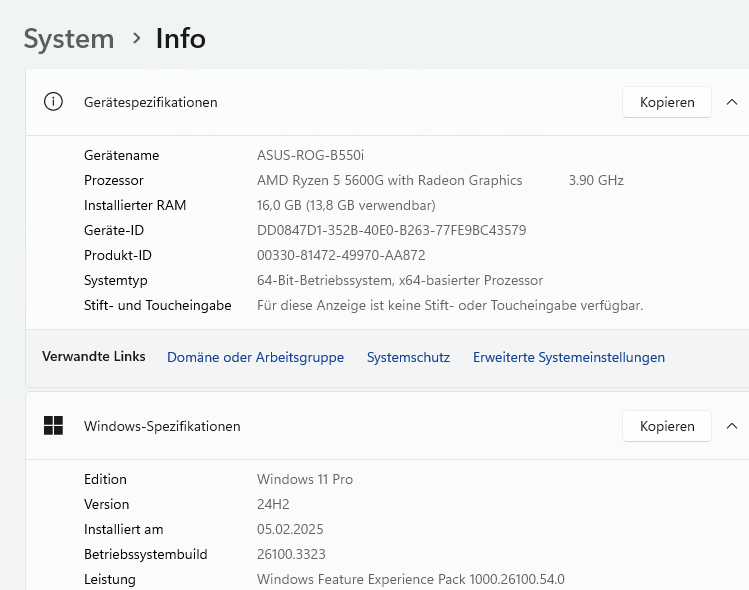Open Erweiterte Systemeinstellungen link
Image resolution: width=749 pixels, height=590 pixels.
[569, 357]
